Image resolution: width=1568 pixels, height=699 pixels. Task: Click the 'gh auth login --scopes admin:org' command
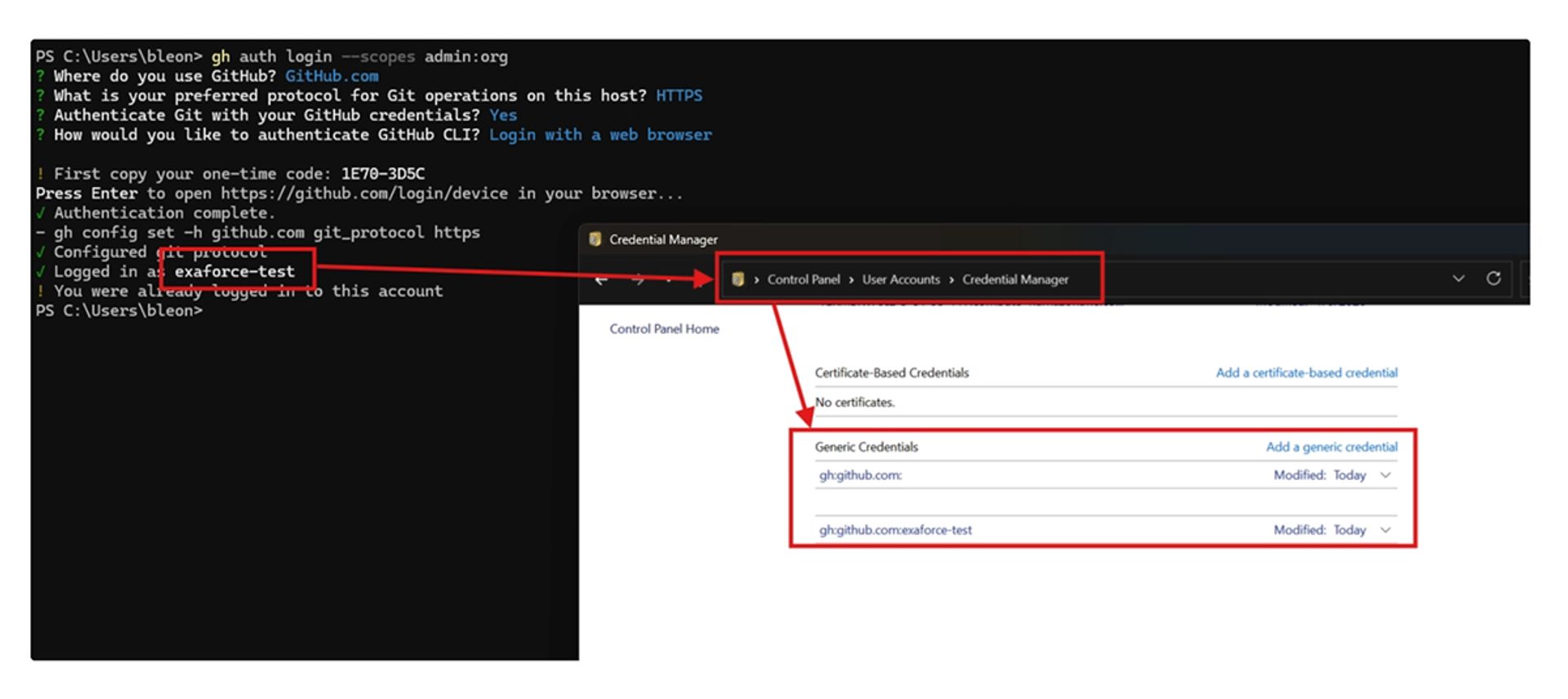pyautogui.click(x=359, y=56)
